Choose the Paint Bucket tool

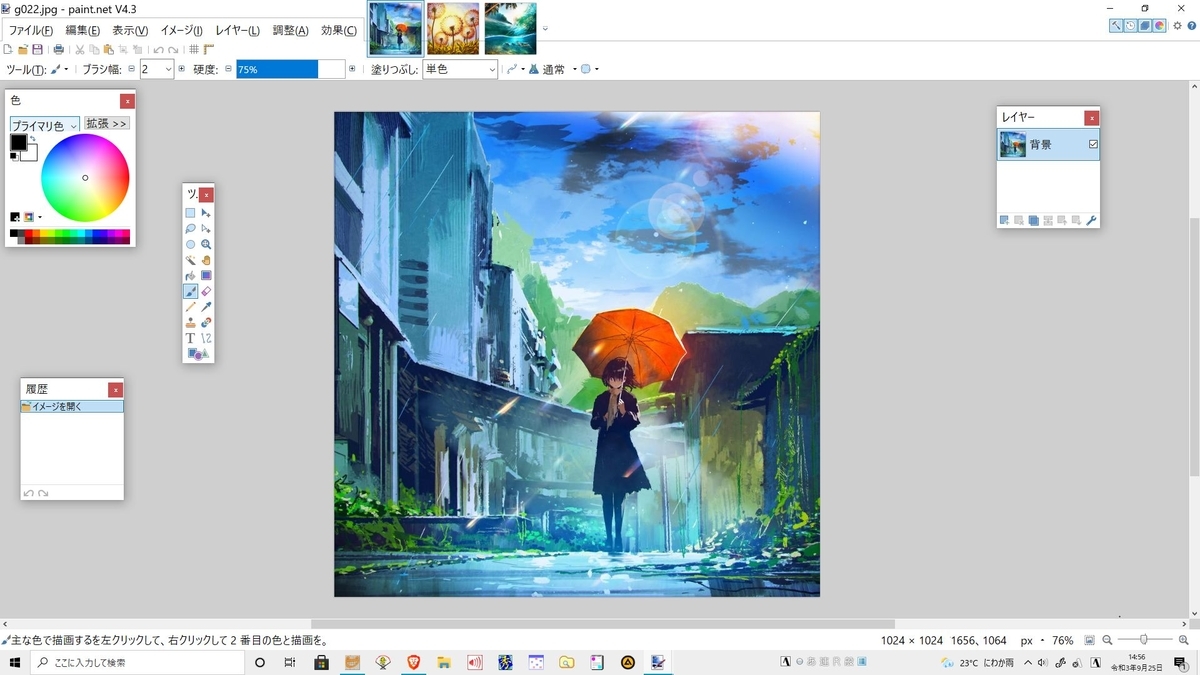tap(189, 275)
